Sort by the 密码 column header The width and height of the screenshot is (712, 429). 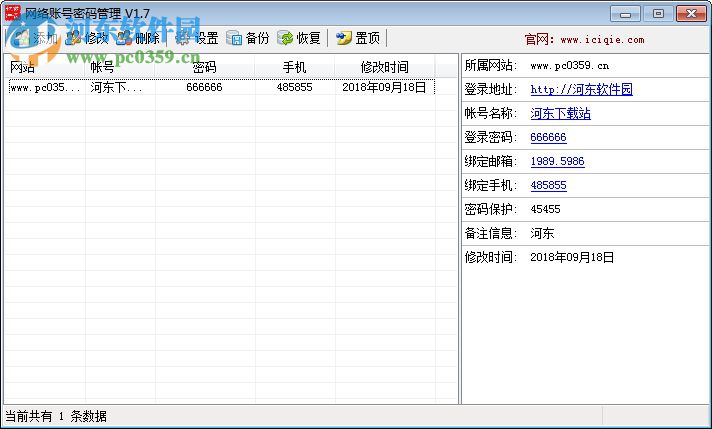[x=204, y=67]
